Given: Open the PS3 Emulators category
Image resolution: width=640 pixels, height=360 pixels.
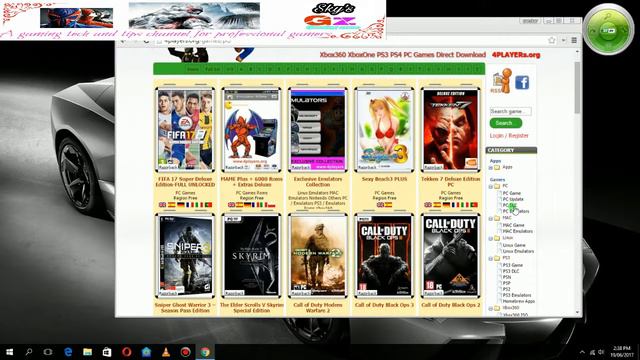Looking at the screenshot, I should 517,295.
